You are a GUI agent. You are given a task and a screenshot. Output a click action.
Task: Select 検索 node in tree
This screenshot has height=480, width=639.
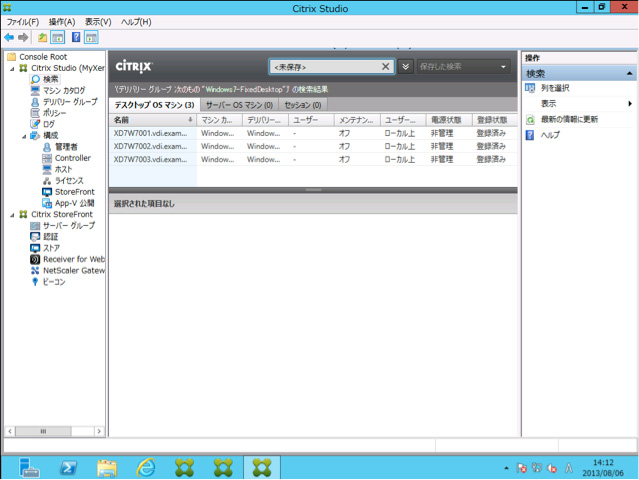click(51, 79)
